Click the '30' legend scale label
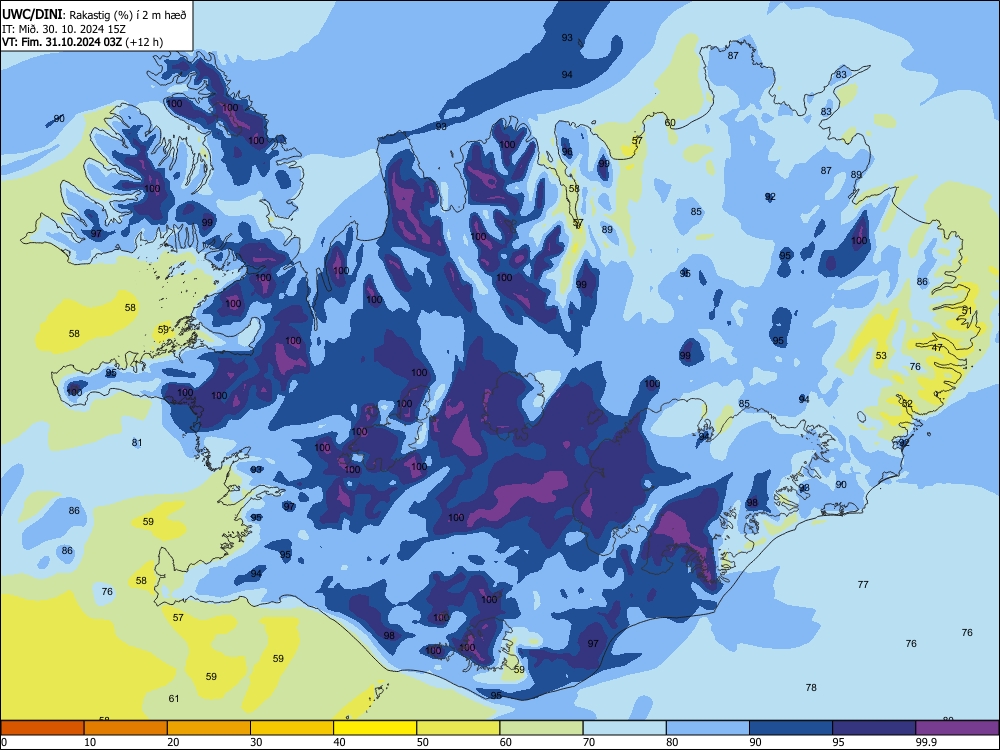This screenshot has width=1000, height=750. [x=256, y=742]
